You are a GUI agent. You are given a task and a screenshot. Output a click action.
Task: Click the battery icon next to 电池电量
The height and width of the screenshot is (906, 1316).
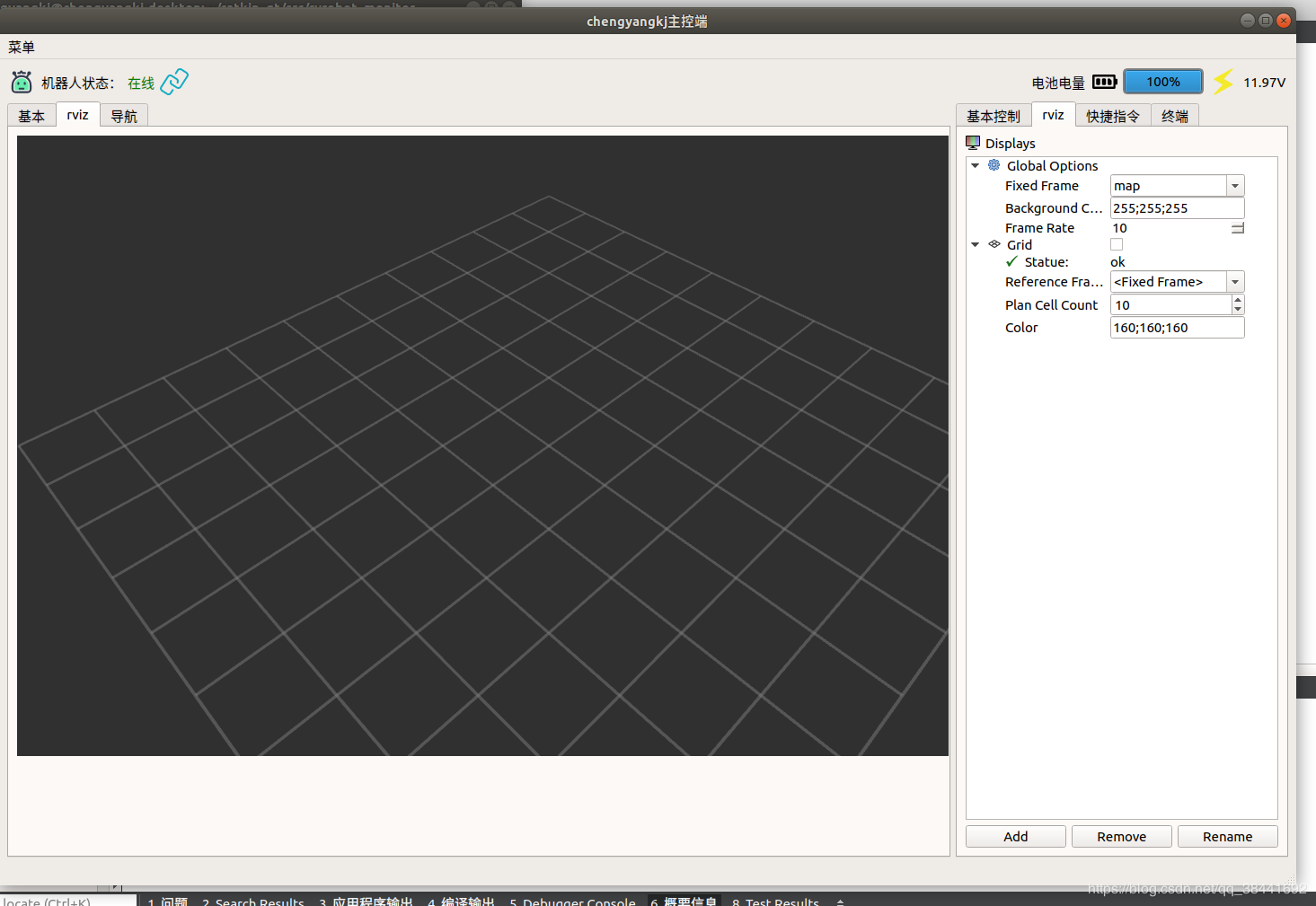1104,81
